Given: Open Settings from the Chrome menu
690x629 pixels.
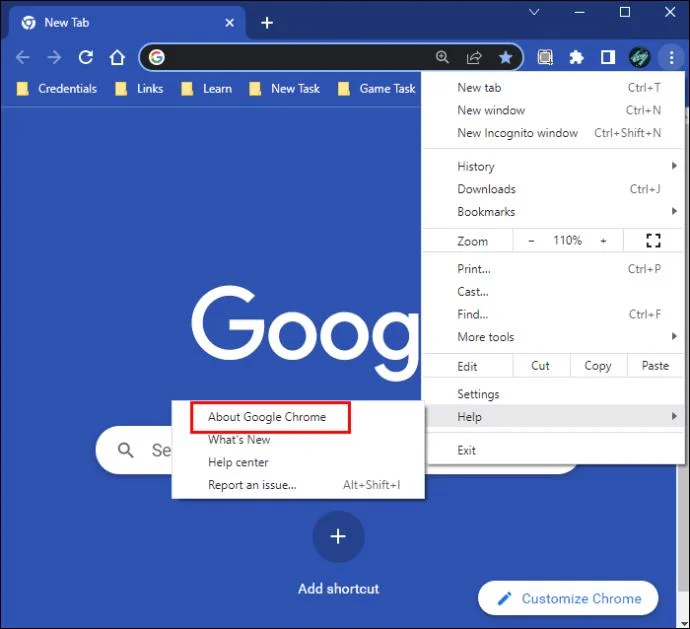Looking at the screenshot, I should [x=478, y=394].
